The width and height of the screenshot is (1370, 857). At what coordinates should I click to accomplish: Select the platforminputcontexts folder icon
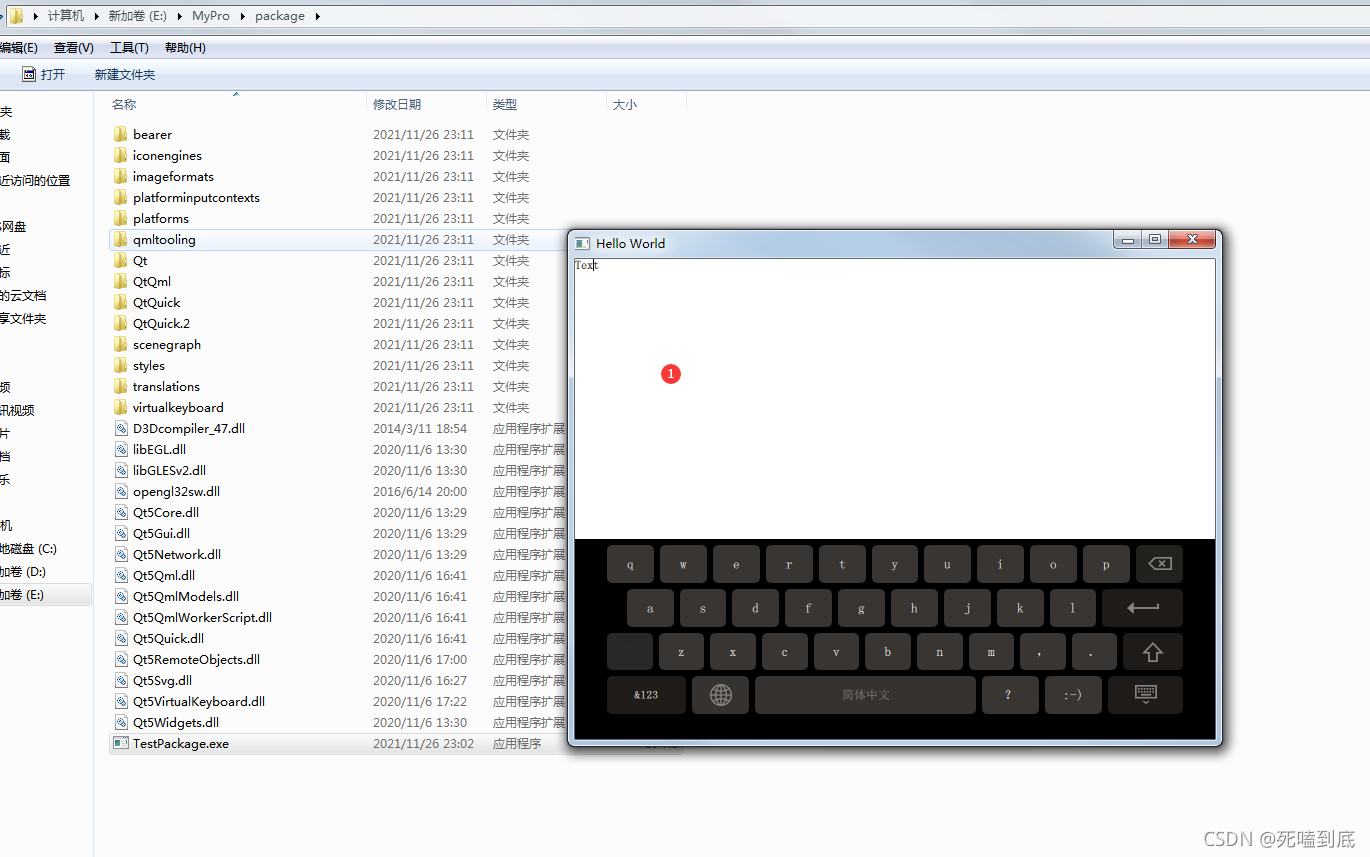[x=120, y=197]
